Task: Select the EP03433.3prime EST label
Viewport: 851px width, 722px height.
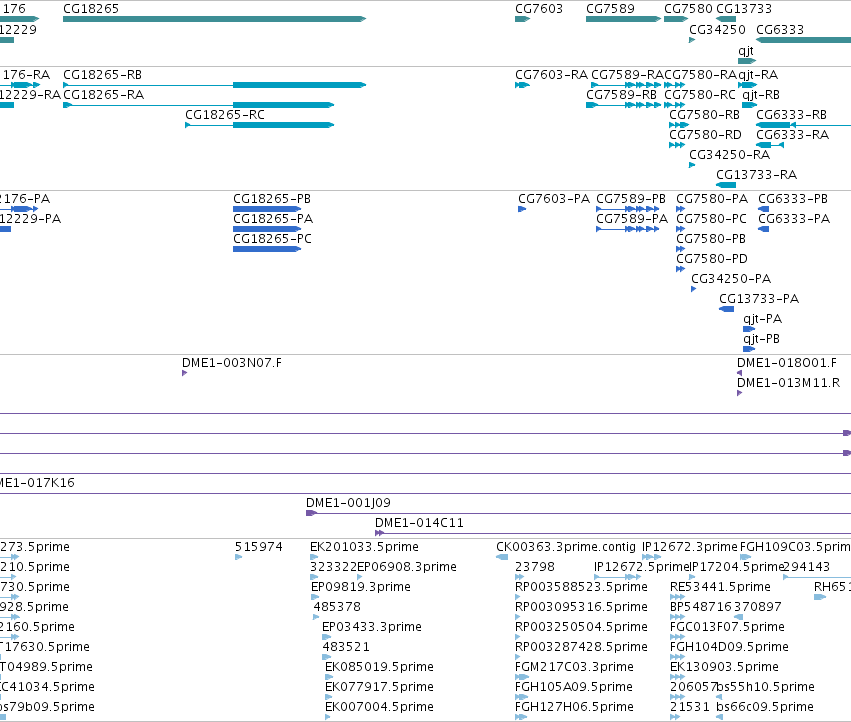Action: coord(372,627)
